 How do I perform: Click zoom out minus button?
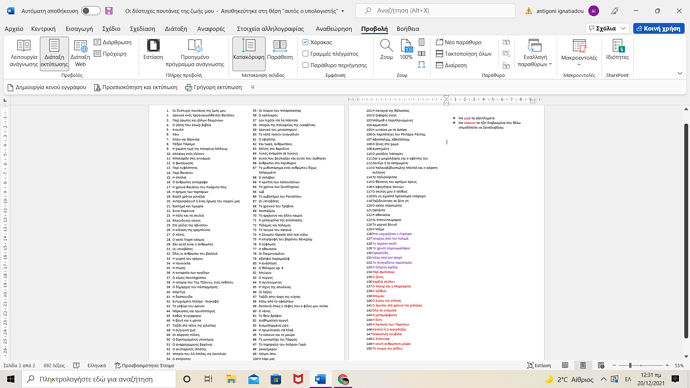pyautogui.click(x=614, y=366)
